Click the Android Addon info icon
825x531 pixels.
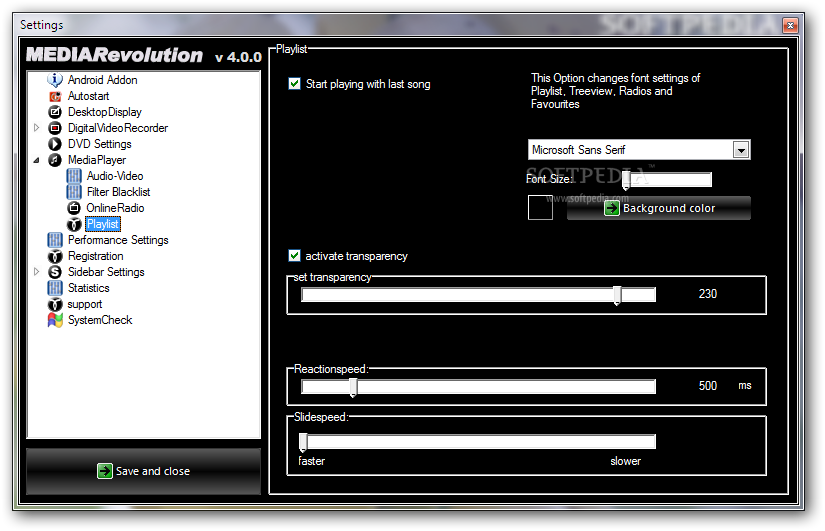pos(55,80)
